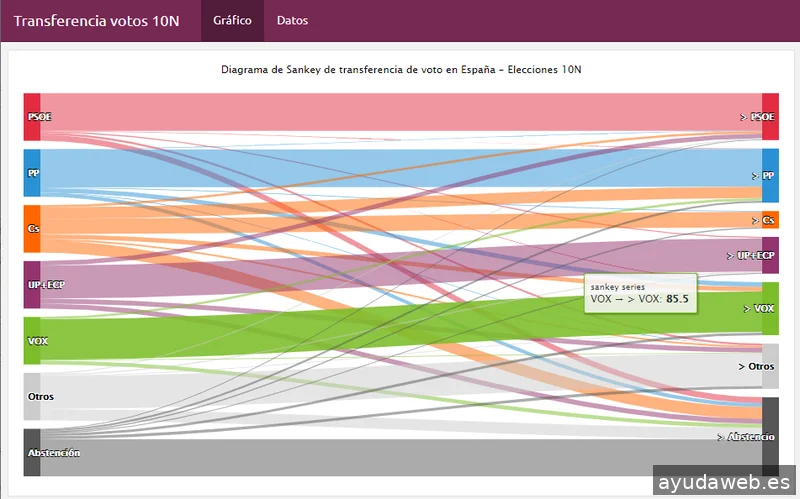Click the > Abstención destination node
Viewport: 800px width, 499px height.
point(770,436)
